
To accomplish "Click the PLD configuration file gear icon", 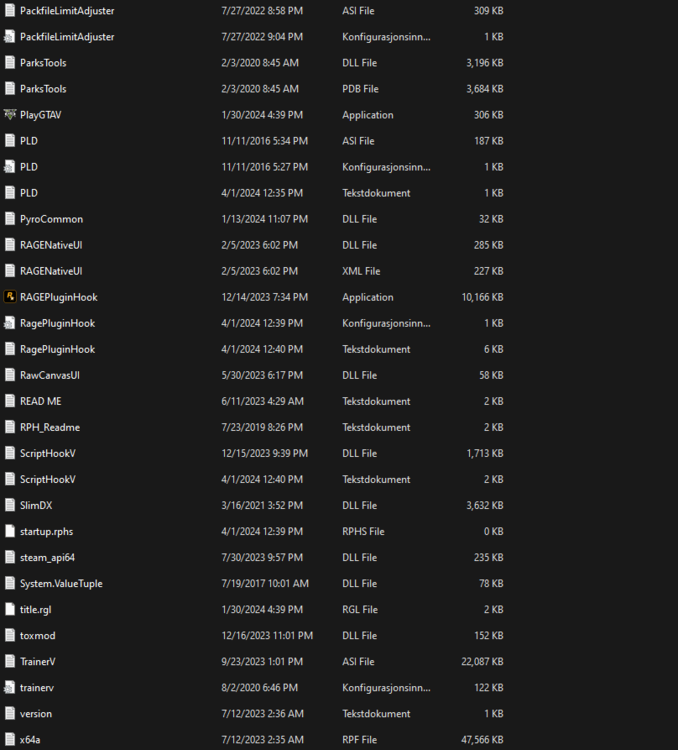I will (x=10, y=167).
